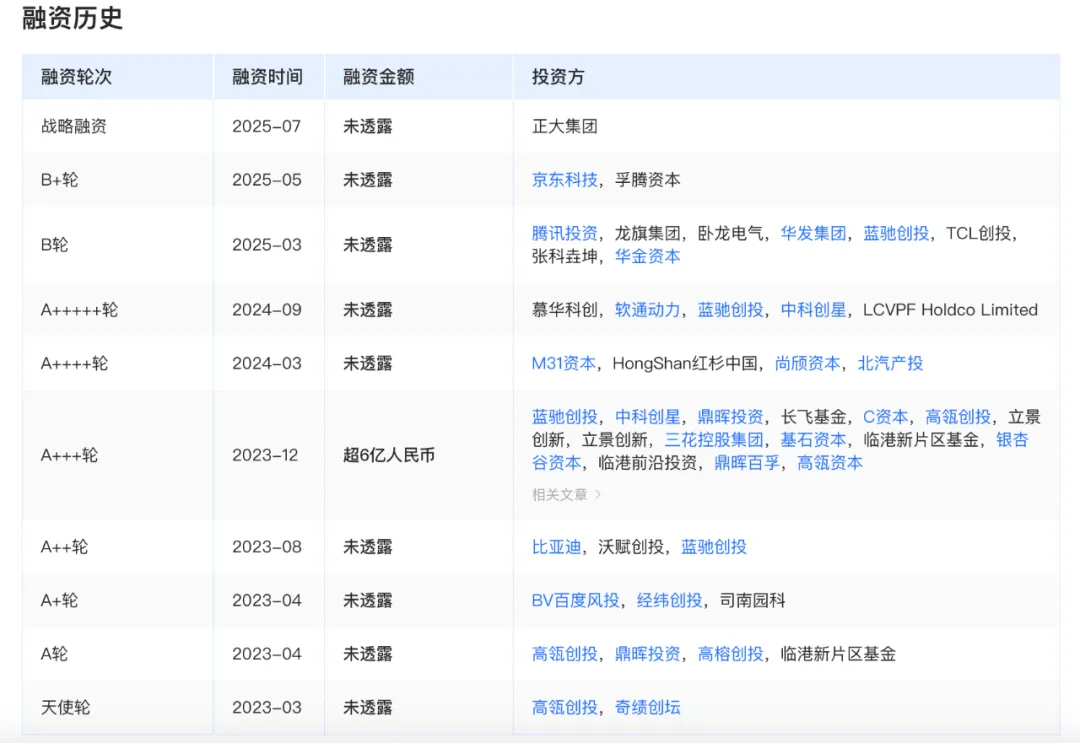Select the 北汽产投 link
Viewport: 1080px width, 743px height.
coord(890,363)
